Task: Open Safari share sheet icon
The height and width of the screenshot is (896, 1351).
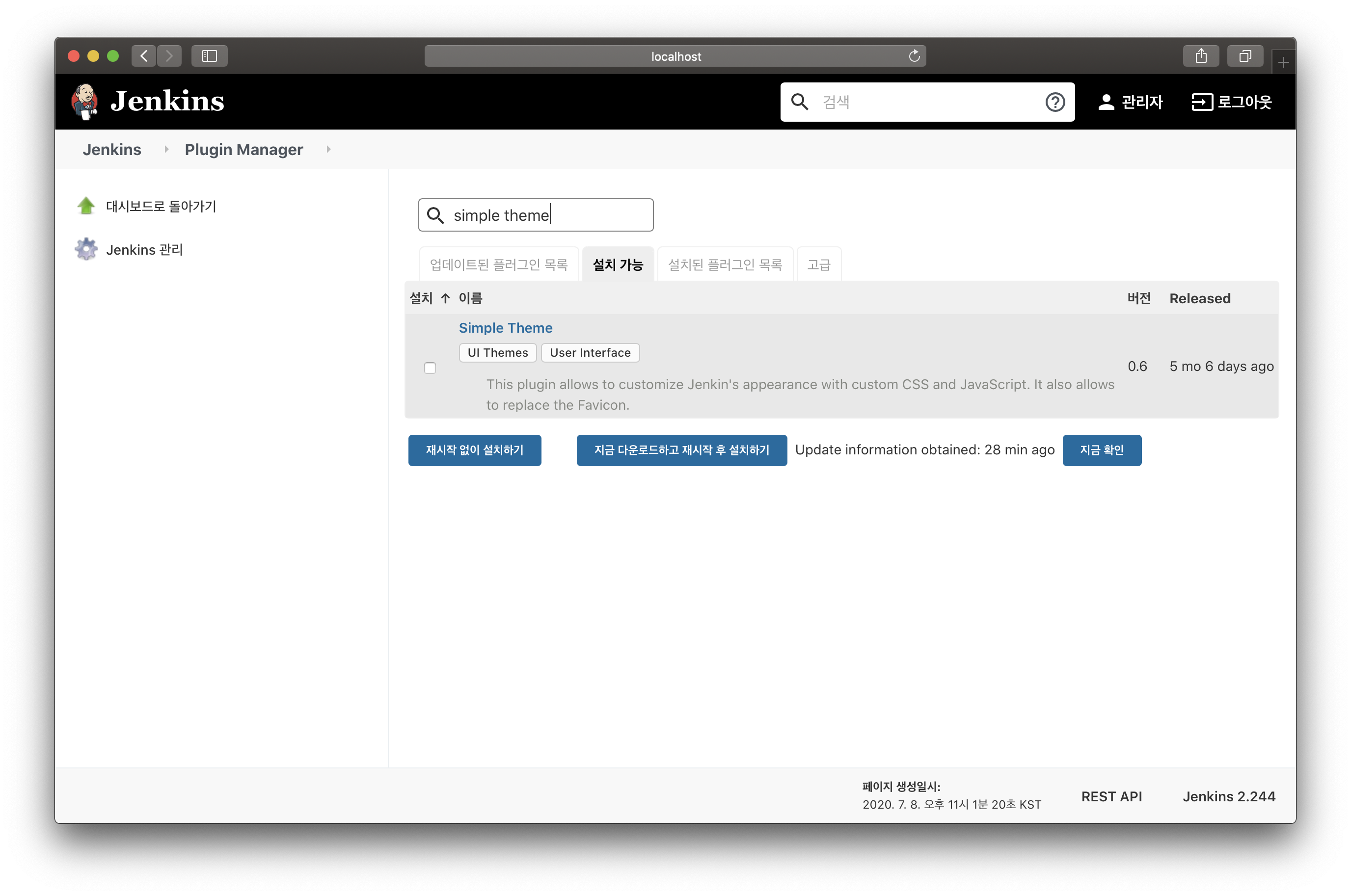Action: pyautogui.click(x=1201, y=56)
